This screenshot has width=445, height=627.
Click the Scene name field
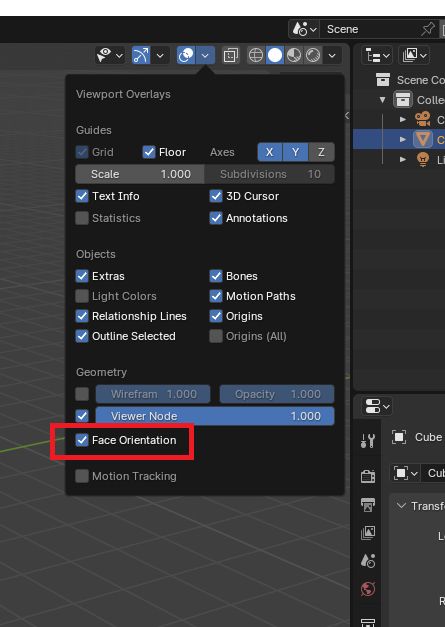coord(368,29)
